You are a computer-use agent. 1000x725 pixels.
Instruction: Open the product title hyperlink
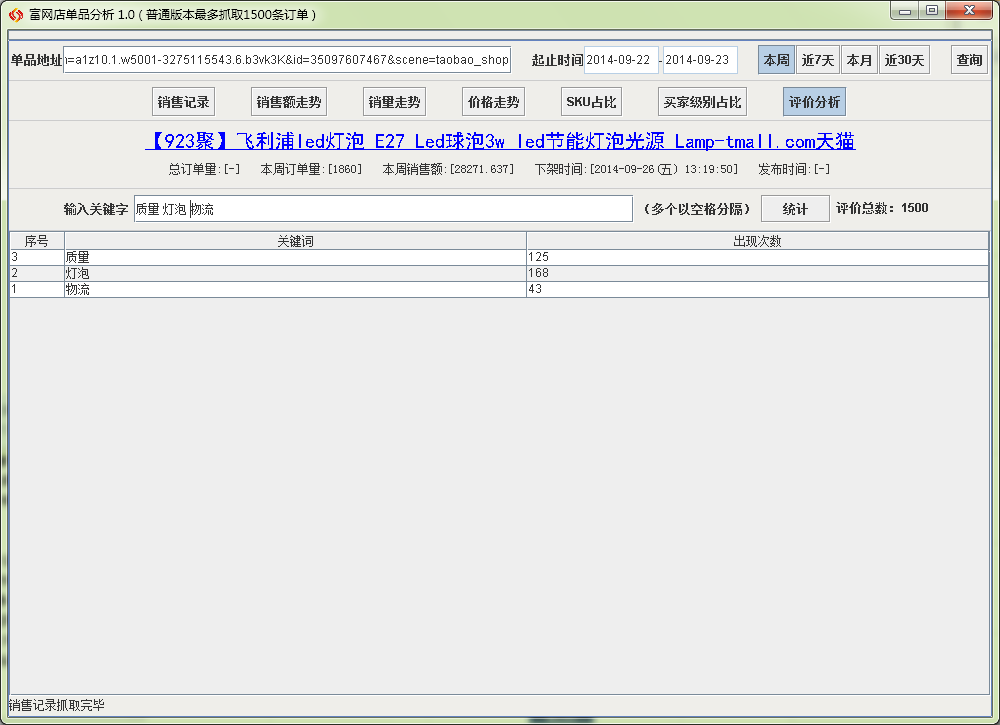click(500, 141)
